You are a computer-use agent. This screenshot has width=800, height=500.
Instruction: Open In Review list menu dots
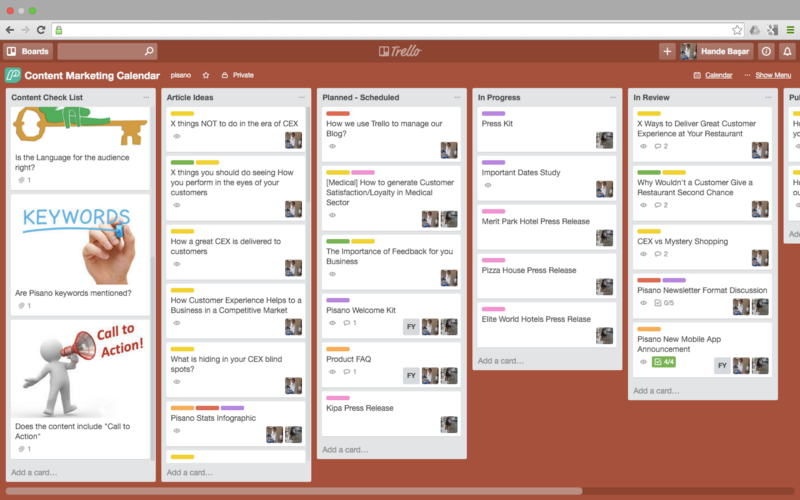[768, 97]
